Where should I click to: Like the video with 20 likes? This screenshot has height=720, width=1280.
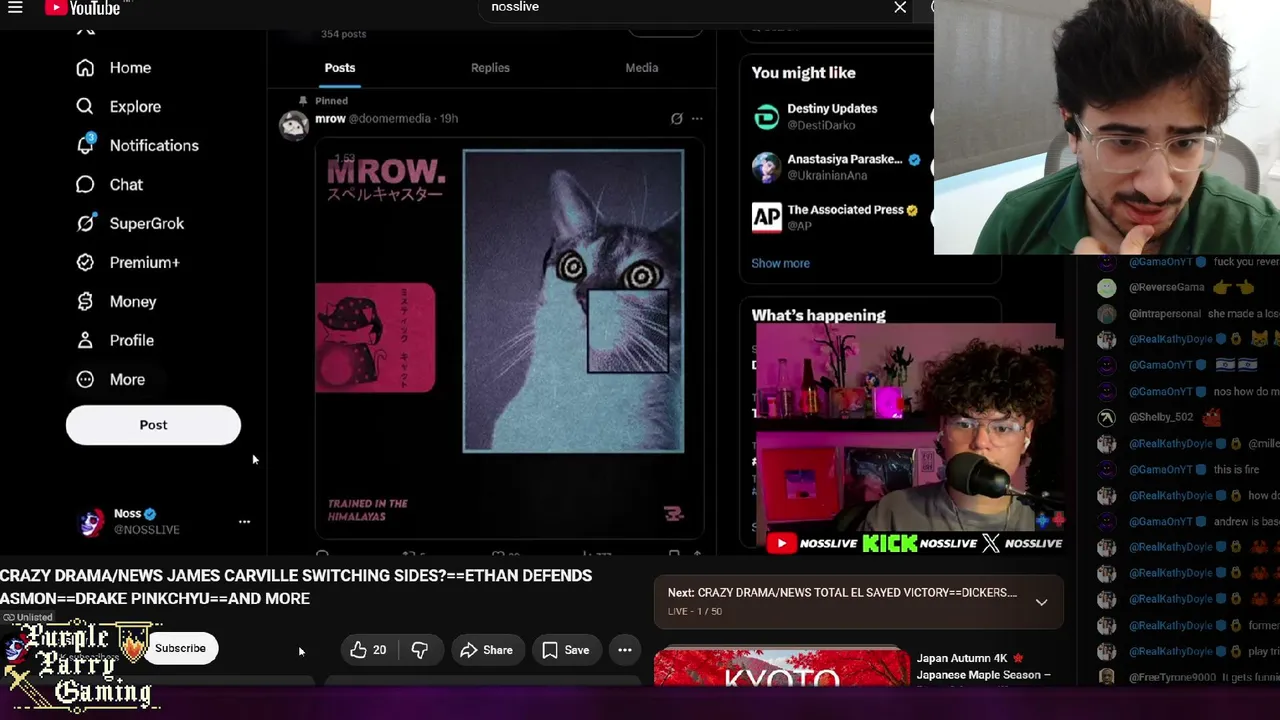coord(368,650)
